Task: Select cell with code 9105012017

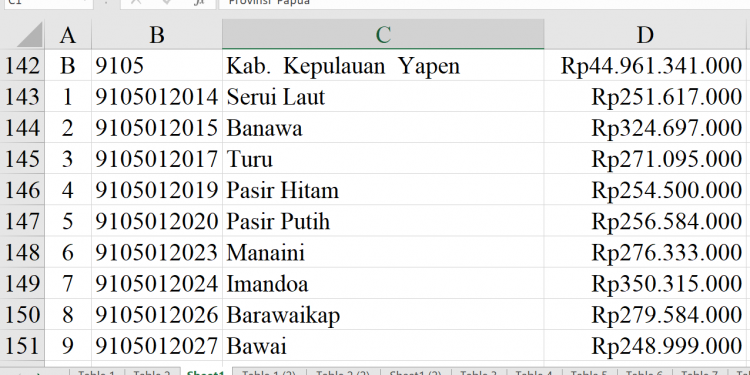Action: click(157, 158)
